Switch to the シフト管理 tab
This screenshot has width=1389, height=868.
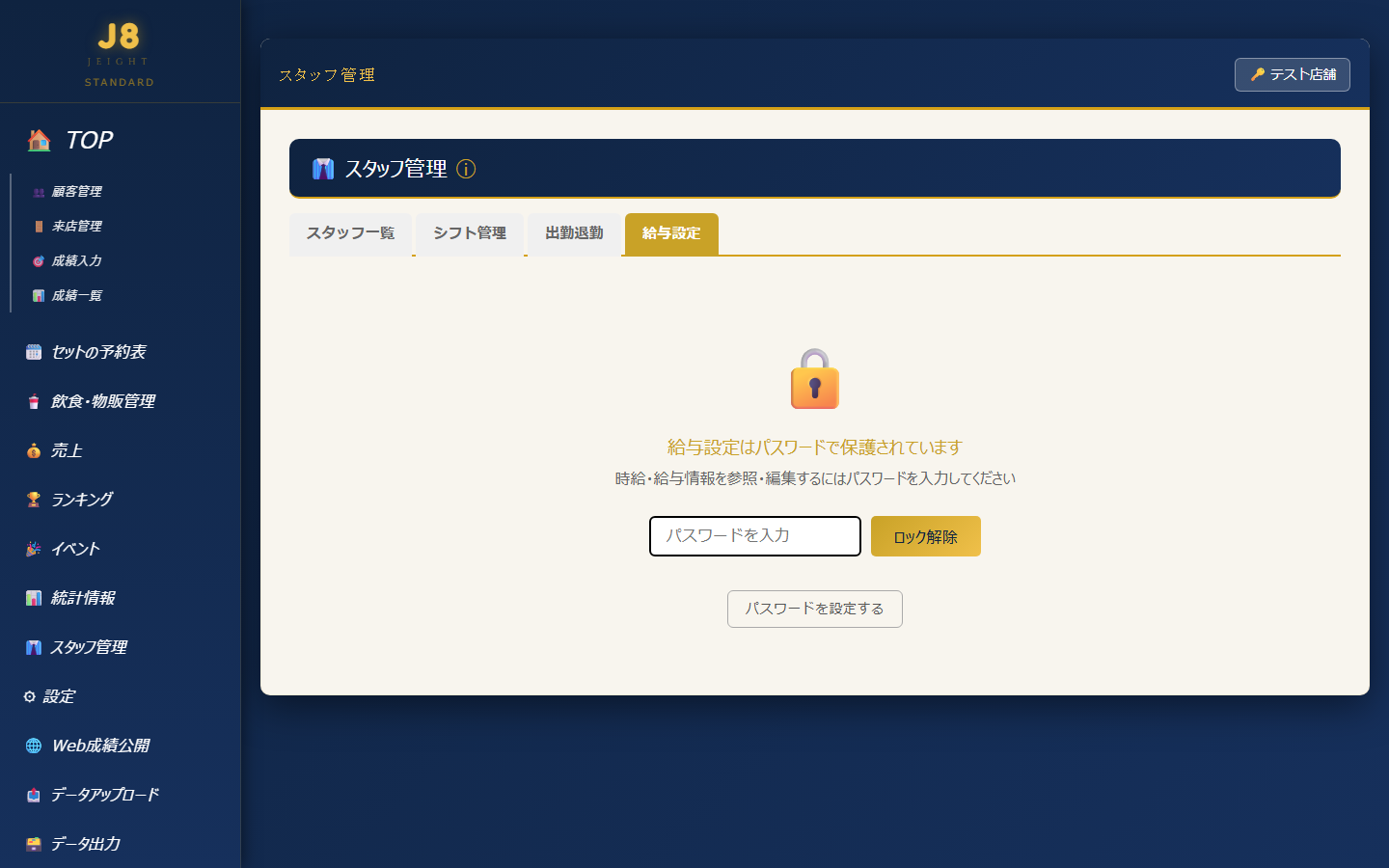pyautogui.click(x=470, y=233)
